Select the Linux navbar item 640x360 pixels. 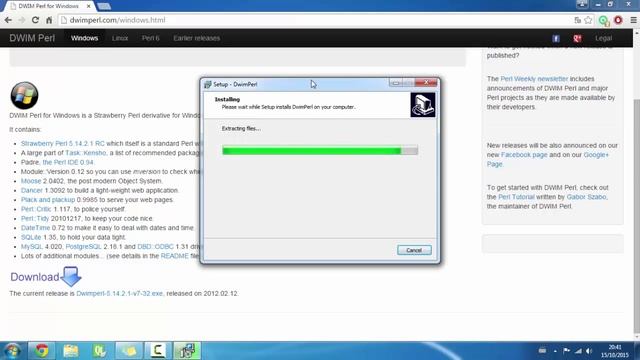click(120, 38)
